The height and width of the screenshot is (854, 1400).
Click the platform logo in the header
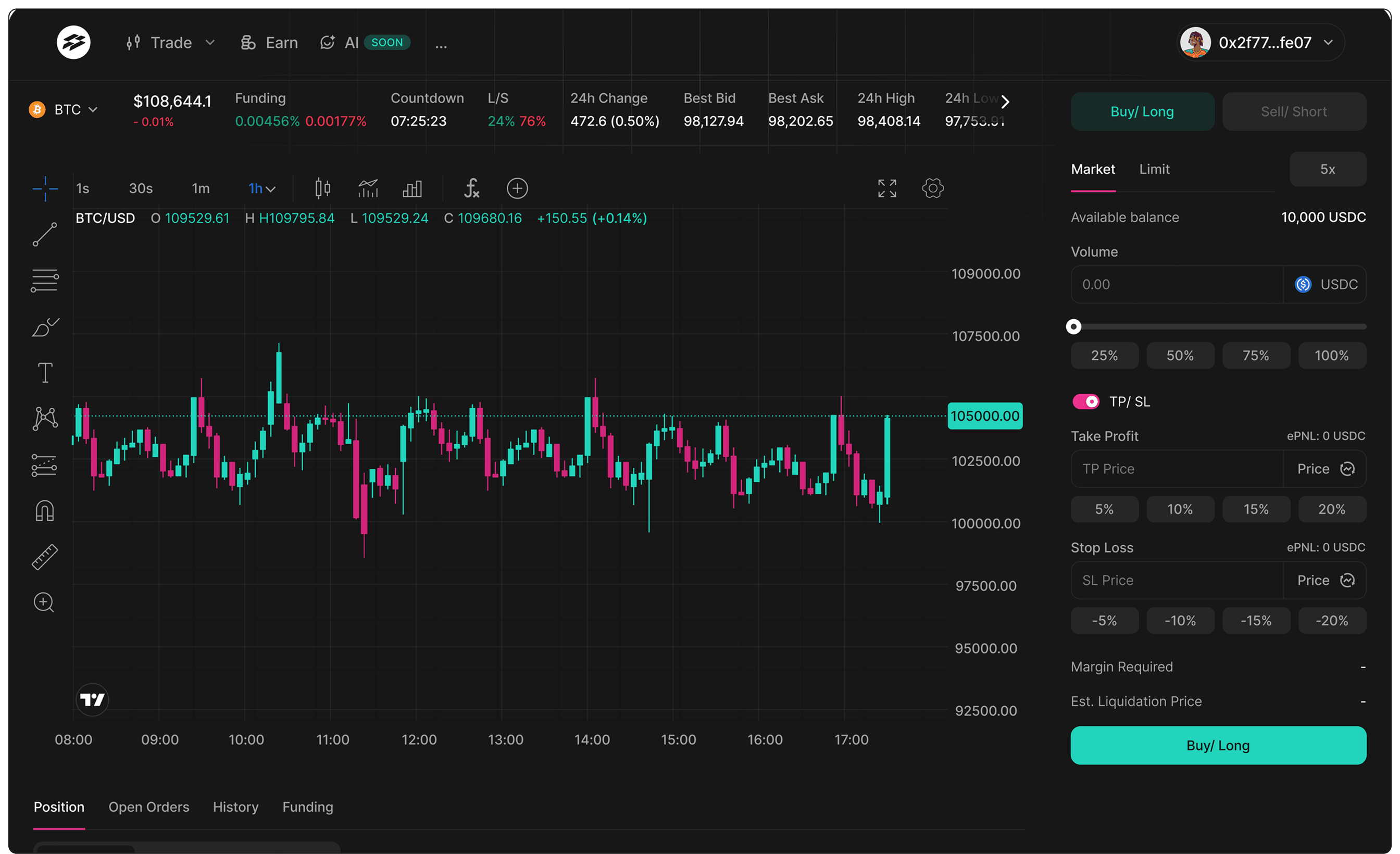73,43
